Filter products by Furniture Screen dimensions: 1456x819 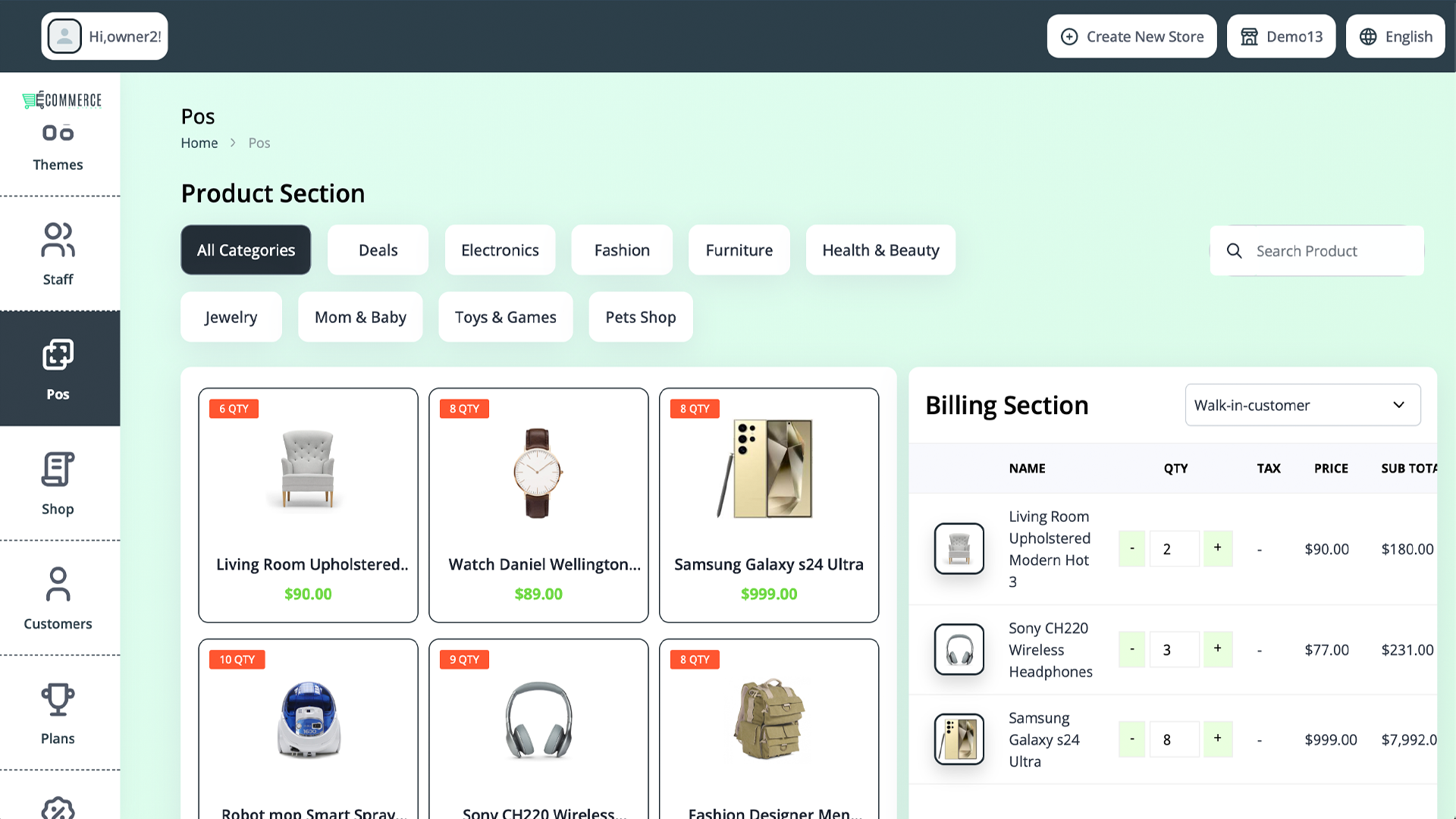tap(739, 250)
